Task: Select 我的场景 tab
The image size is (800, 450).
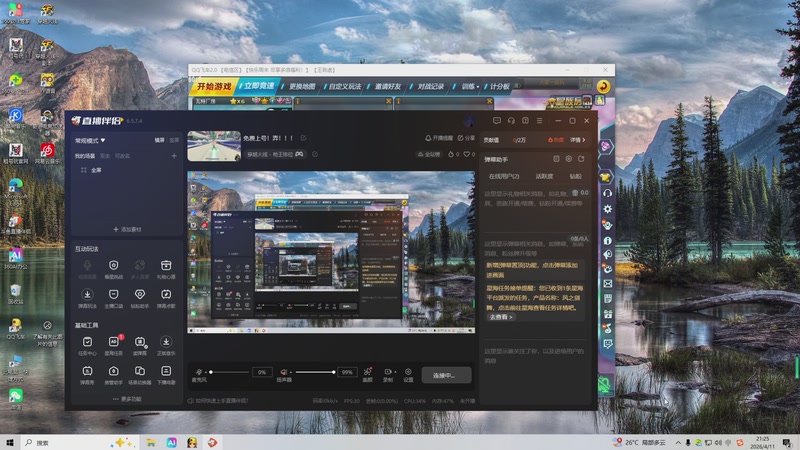Action: pos(85,156)
